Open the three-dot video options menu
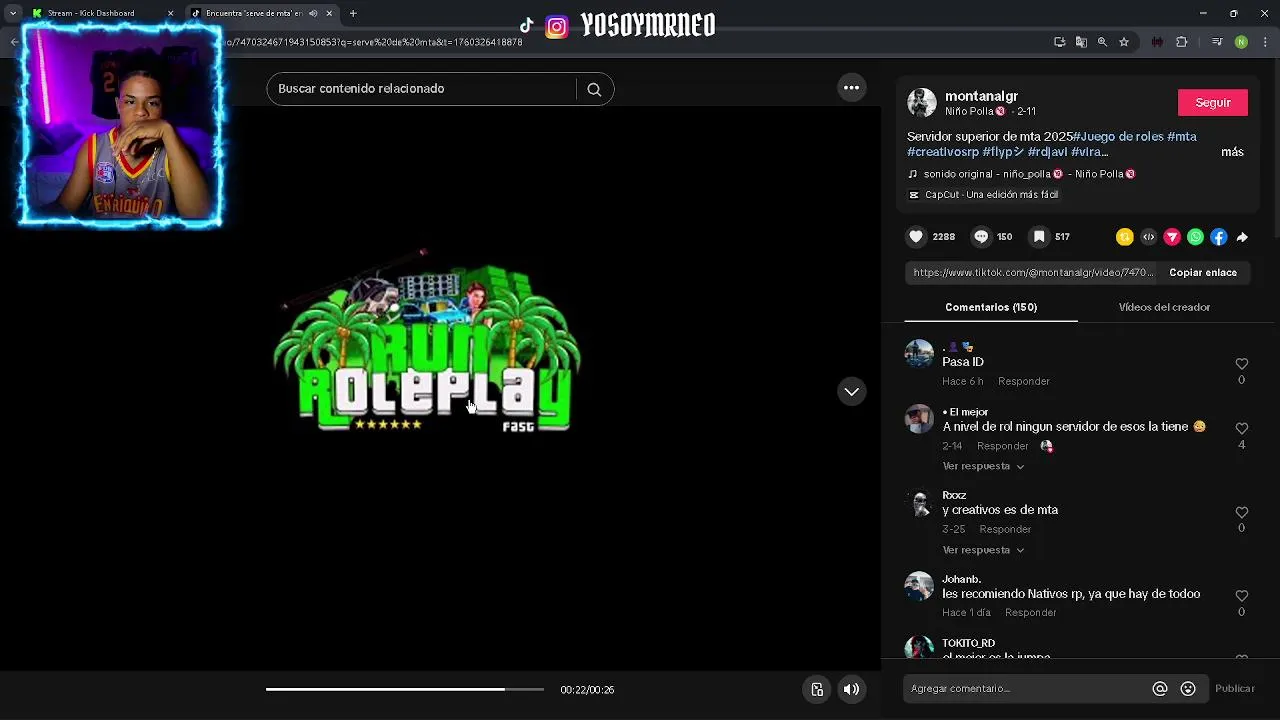The image size is (1280, 720). click(851, 88)
